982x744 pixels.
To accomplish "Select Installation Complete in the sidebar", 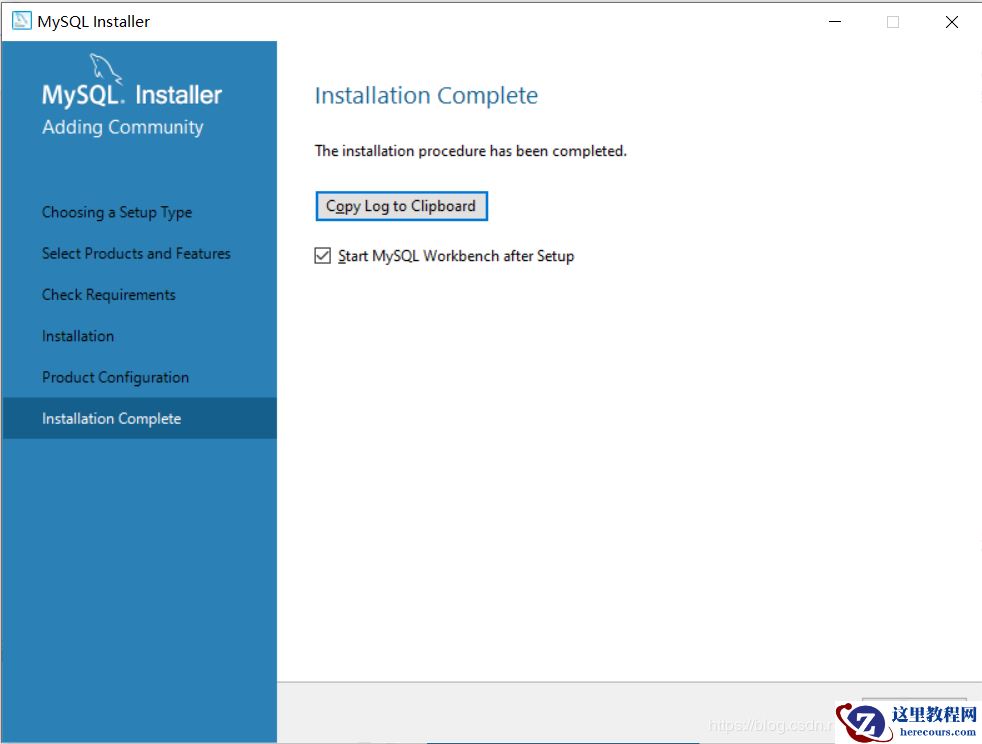I will 140,418.
